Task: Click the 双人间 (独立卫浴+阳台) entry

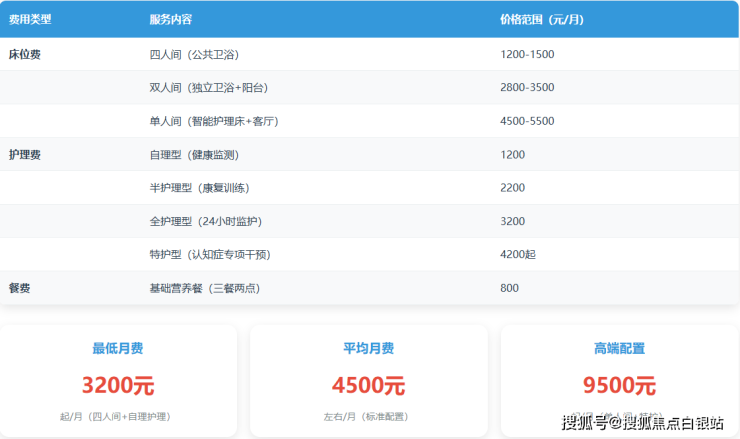Action: click(208, 88)
